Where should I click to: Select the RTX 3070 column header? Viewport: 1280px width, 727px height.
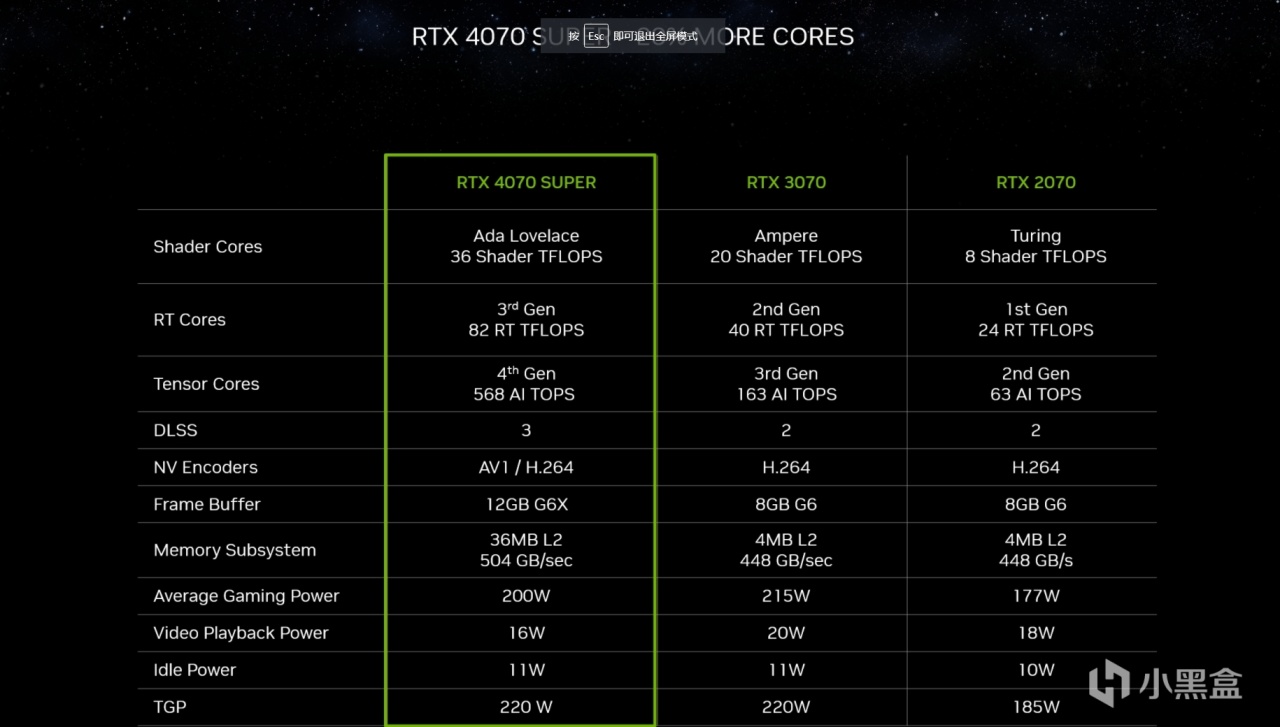[786, 182]
